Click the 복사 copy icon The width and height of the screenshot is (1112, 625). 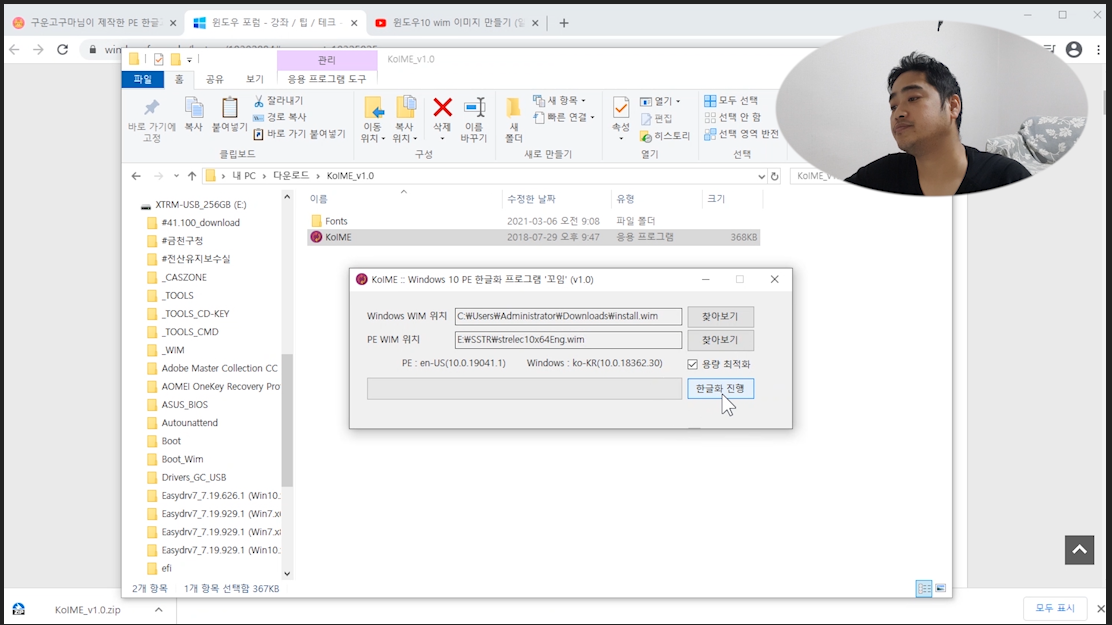[194, 107]
